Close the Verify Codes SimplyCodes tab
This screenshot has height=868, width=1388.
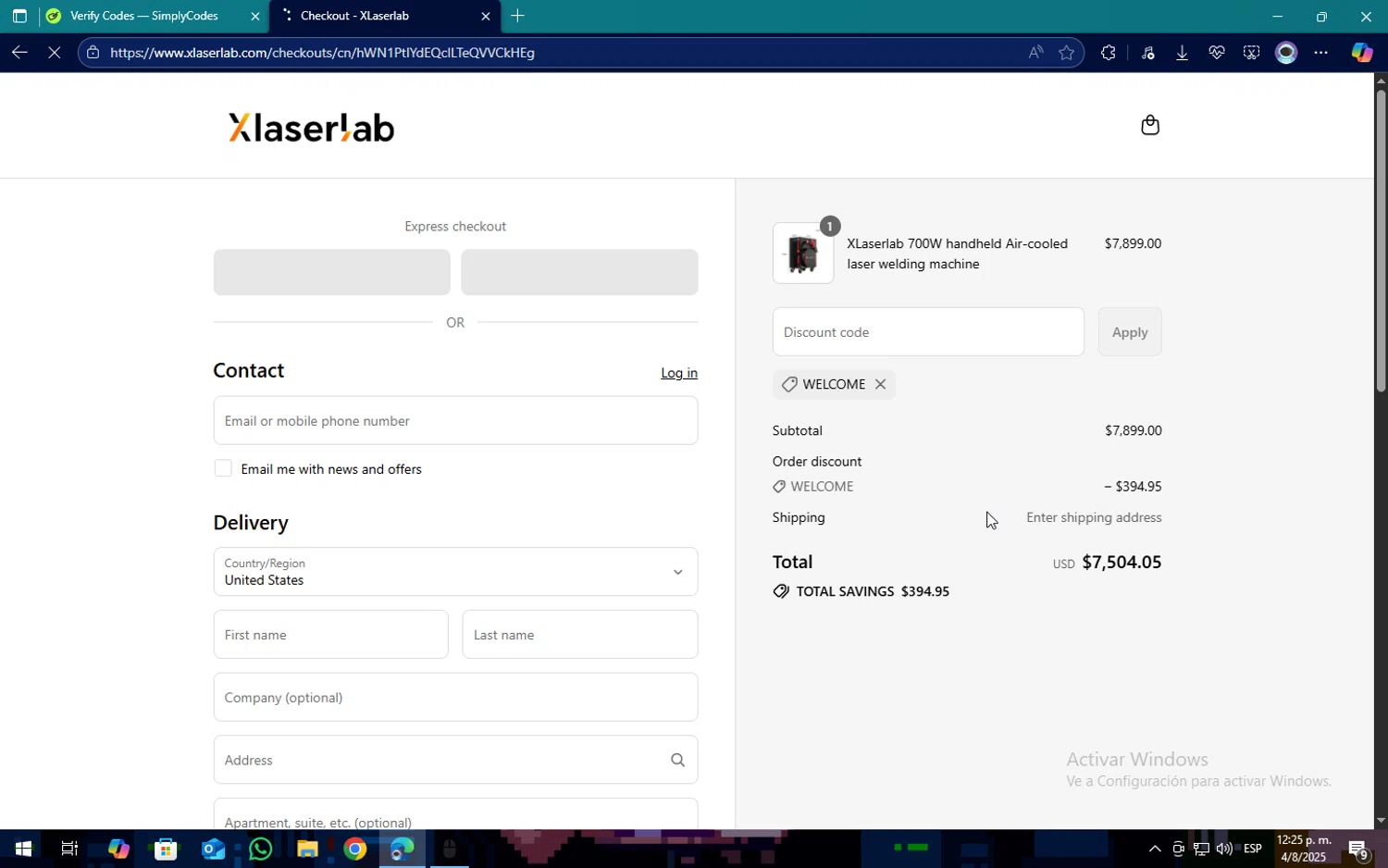255,16
